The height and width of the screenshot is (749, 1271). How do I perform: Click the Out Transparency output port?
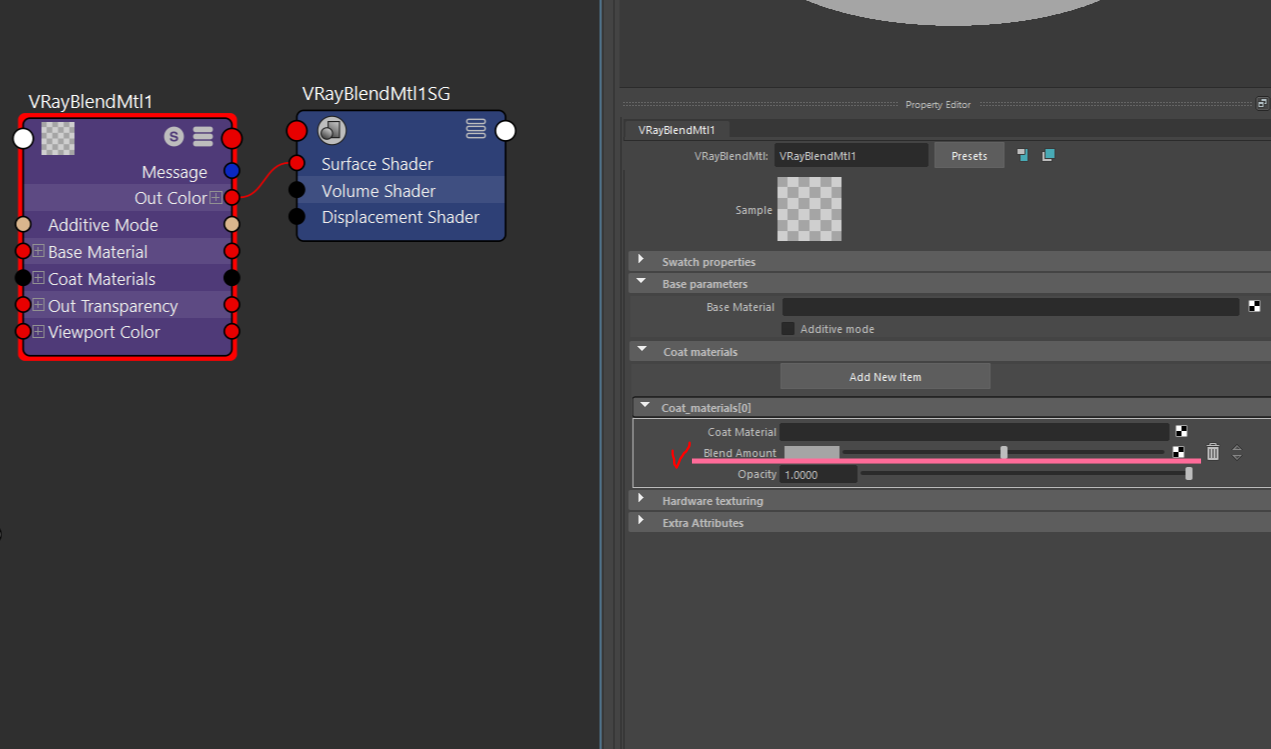(x=232, y=305)
